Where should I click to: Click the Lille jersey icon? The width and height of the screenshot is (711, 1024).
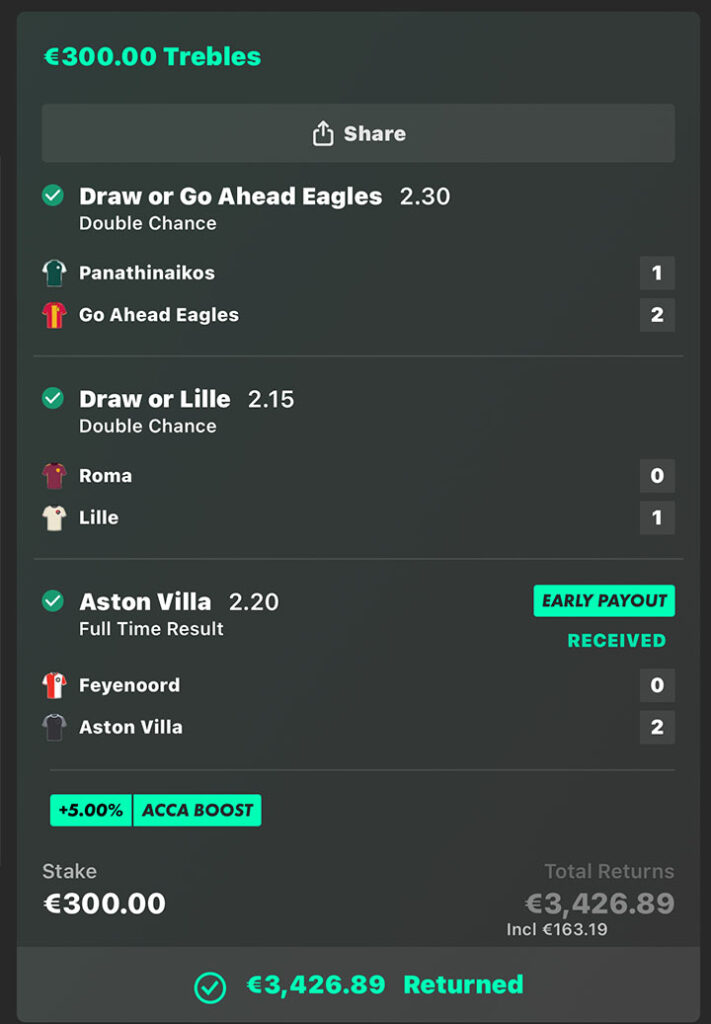pyautogui.click(x=54, y=517)
